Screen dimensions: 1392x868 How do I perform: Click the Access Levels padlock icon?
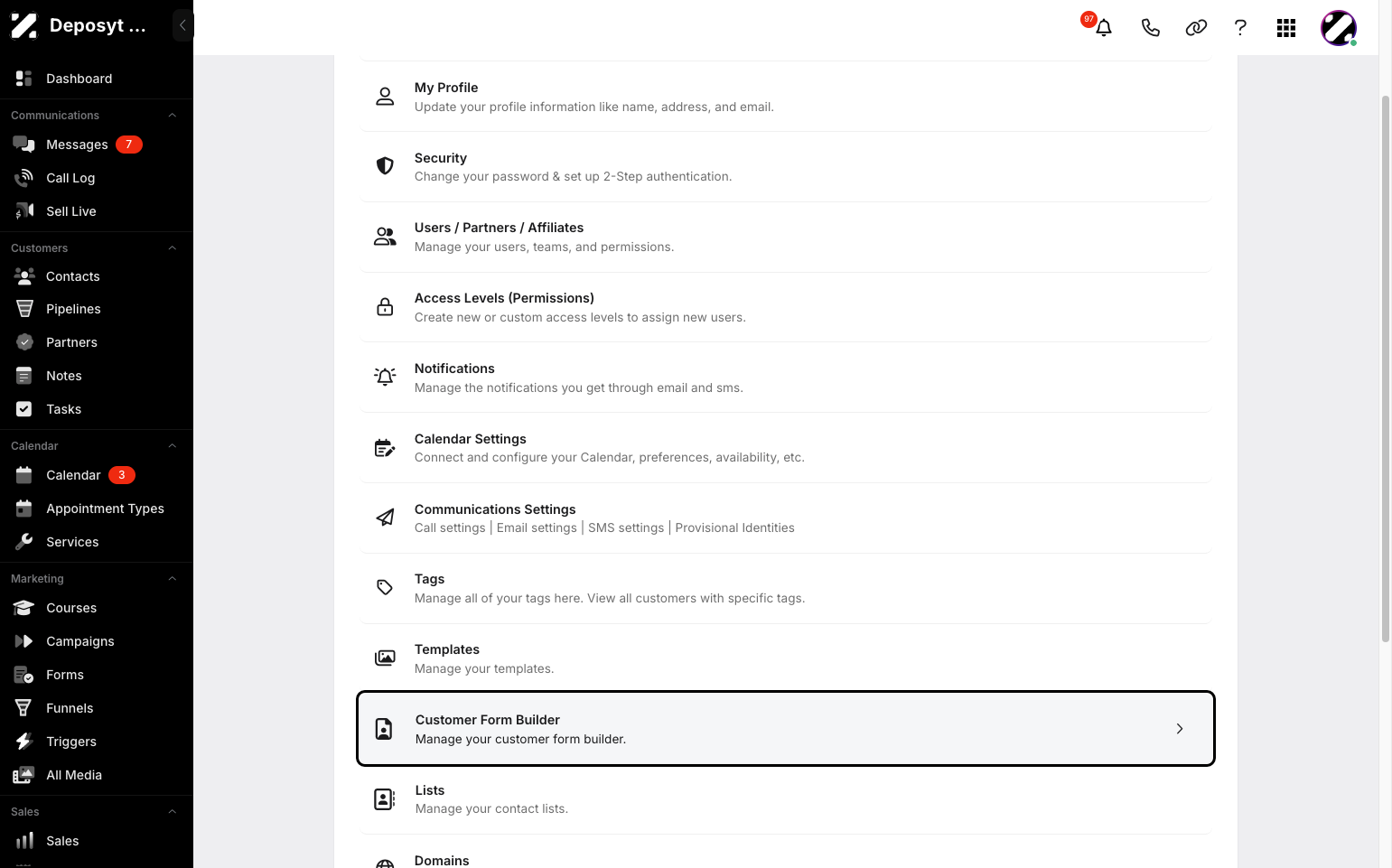tap(385, 306)
